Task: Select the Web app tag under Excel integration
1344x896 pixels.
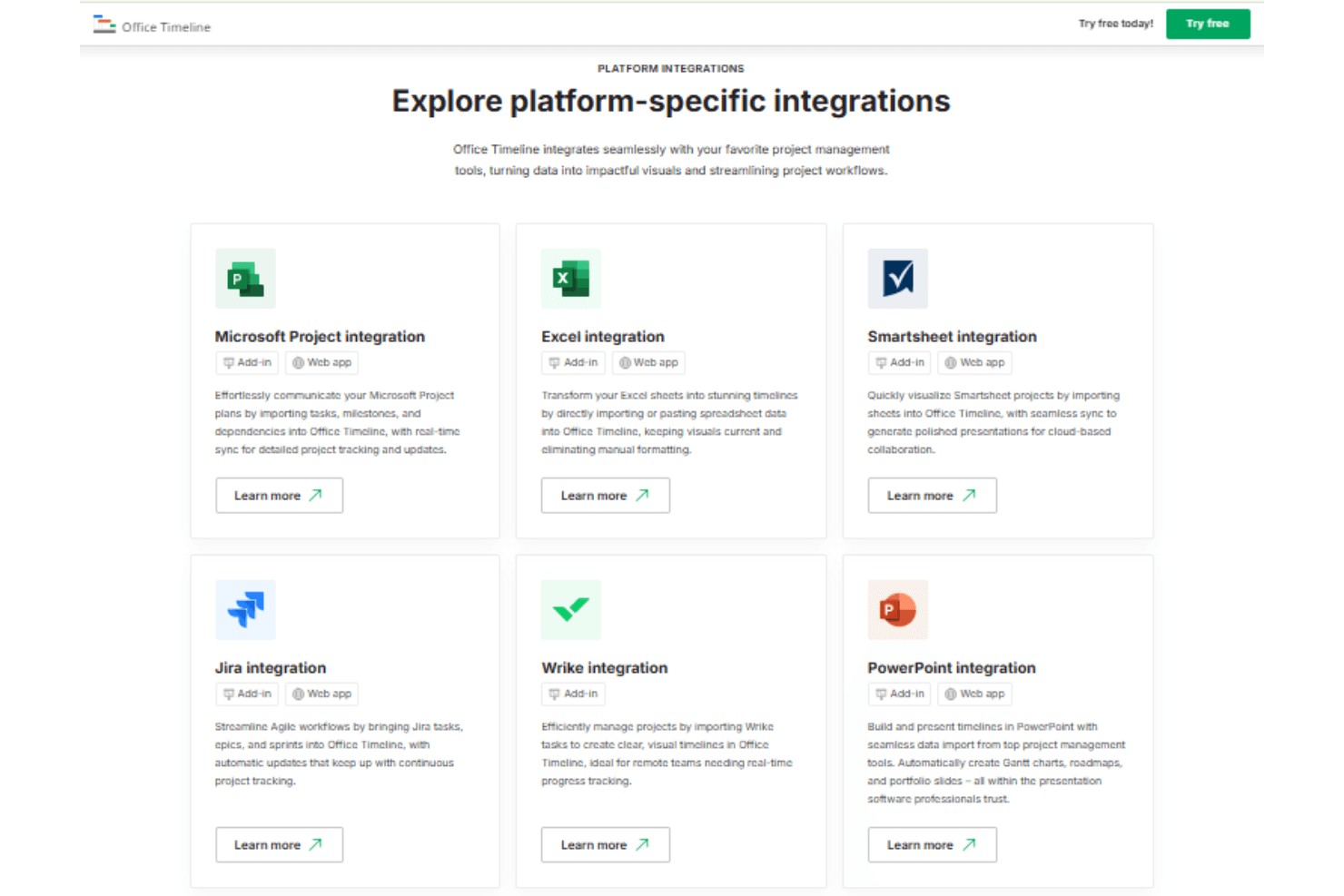Action: pyautogui.click(x=648, y=363)
